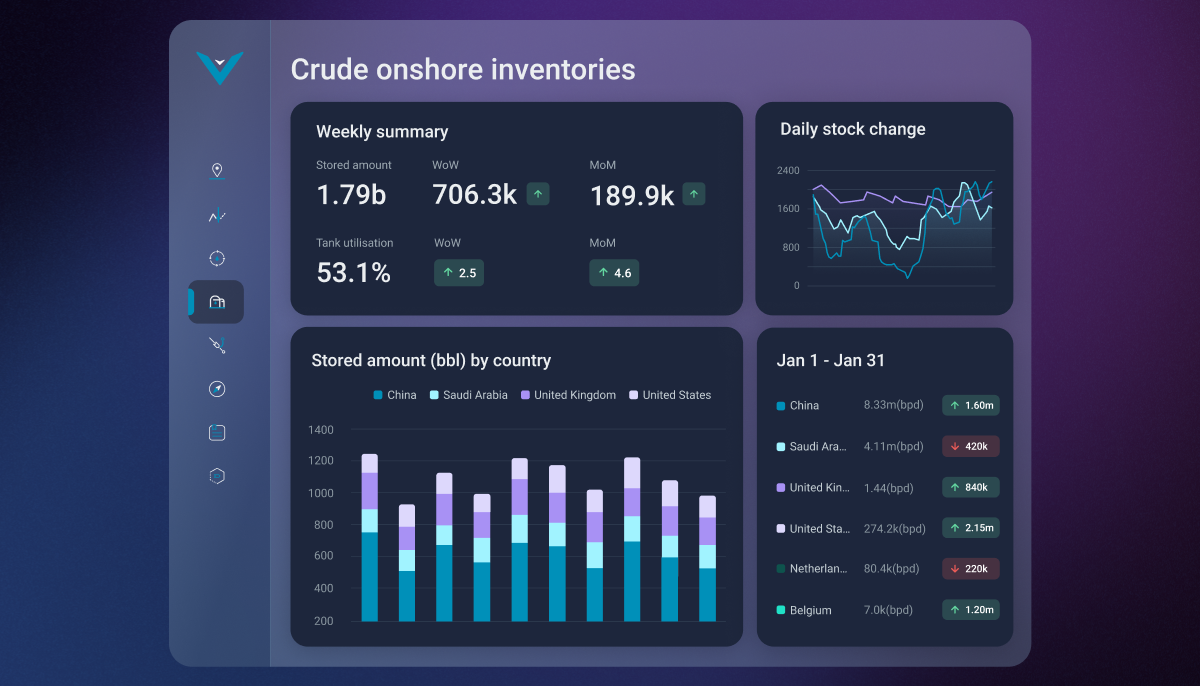Viewport: 1200px width, 686px height.
Task: Open the Jan 1 - Jan 31 date range selector
Action: click(832, 360)
